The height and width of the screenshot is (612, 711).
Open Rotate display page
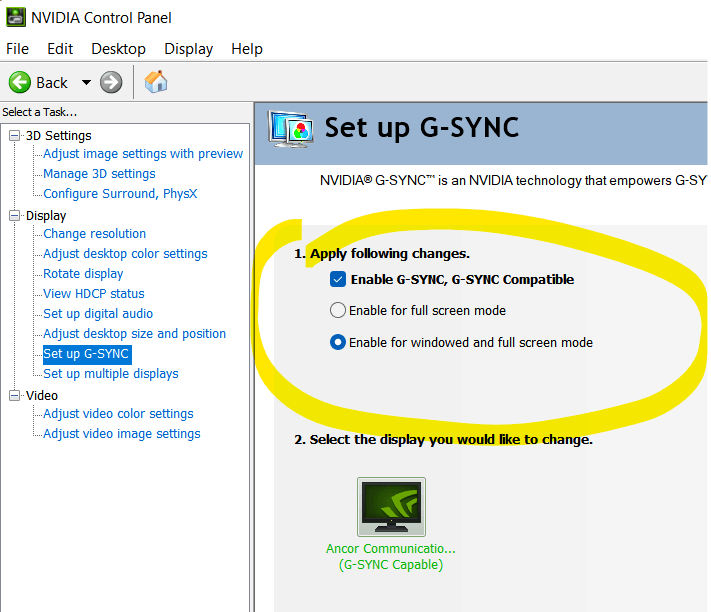tap(83, 273)
